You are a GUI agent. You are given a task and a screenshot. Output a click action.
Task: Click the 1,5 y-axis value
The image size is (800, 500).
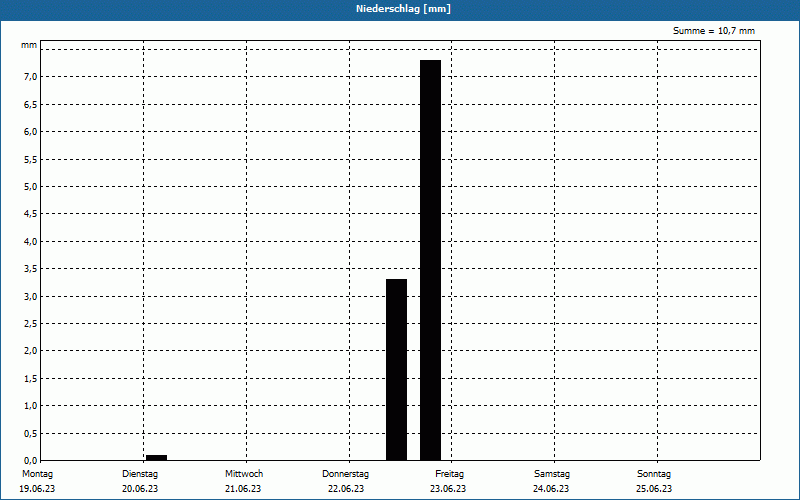click(31, 379)
